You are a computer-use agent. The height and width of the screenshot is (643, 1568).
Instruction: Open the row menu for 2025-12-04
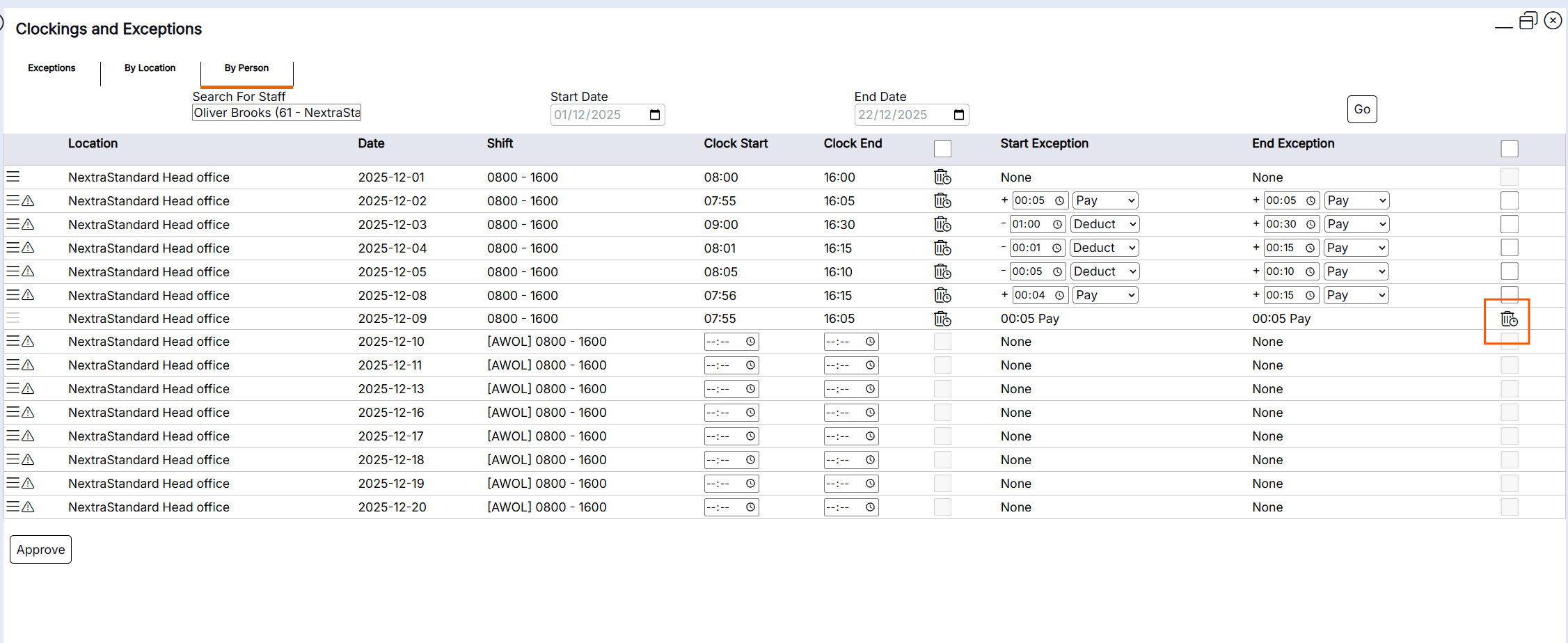click(x=13, y=248)
